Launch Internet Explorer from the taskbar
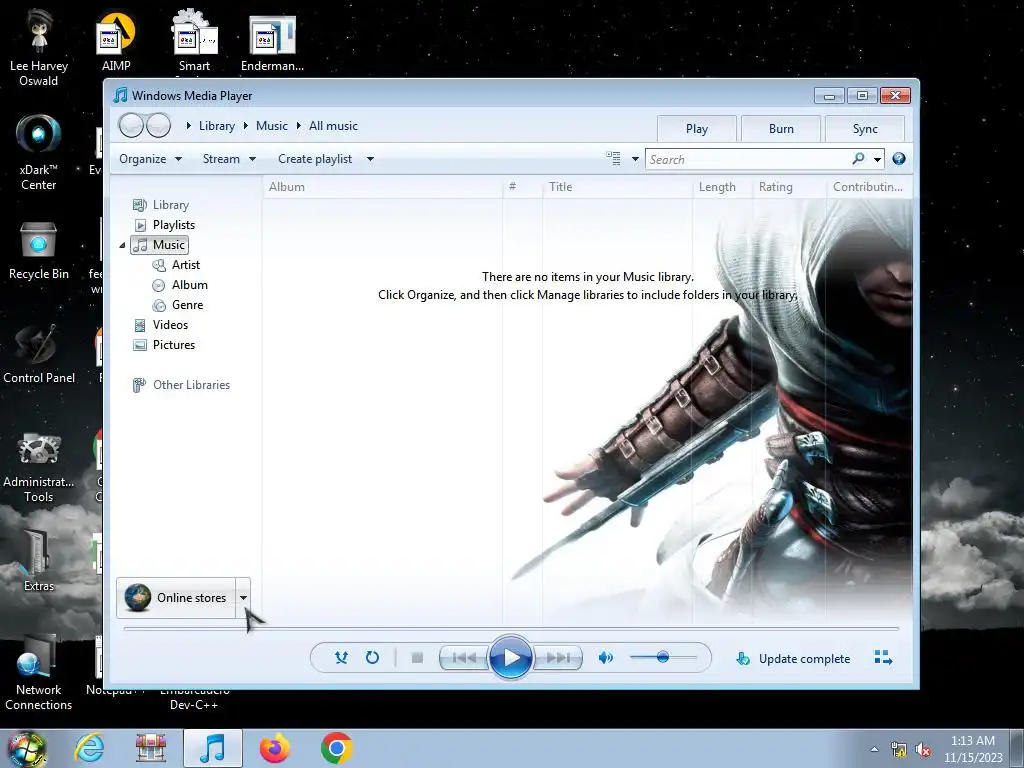This screenshot has width=1024, height=768. [x=89, y=748]
